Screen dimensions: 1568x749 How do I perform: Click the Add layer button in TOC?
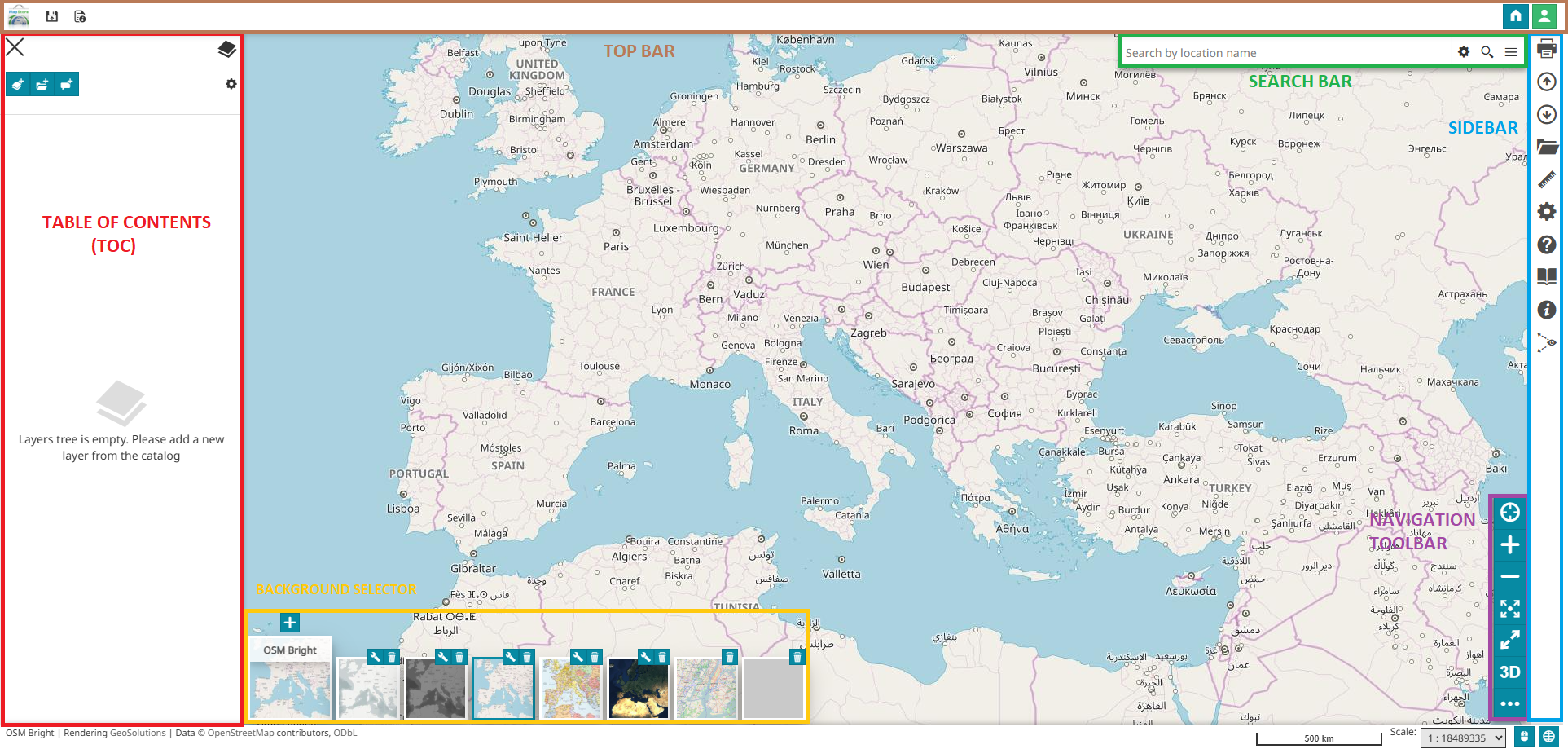[x=18, y=85]
